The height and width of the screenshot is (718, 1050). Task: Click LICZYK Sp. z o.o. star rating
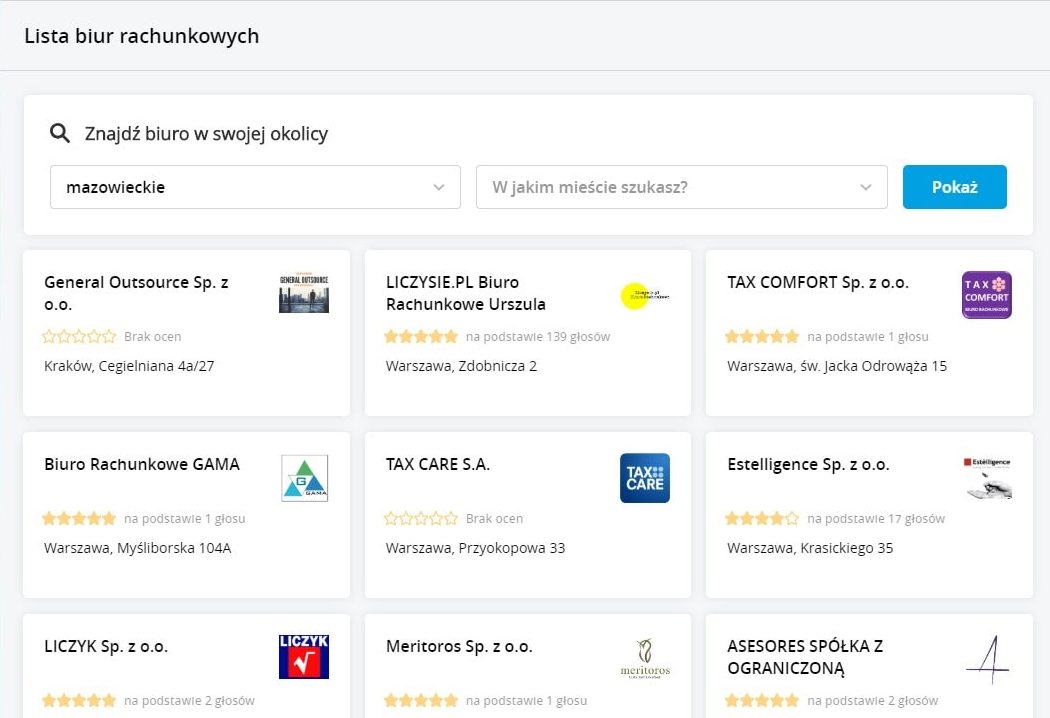[79, 701]
